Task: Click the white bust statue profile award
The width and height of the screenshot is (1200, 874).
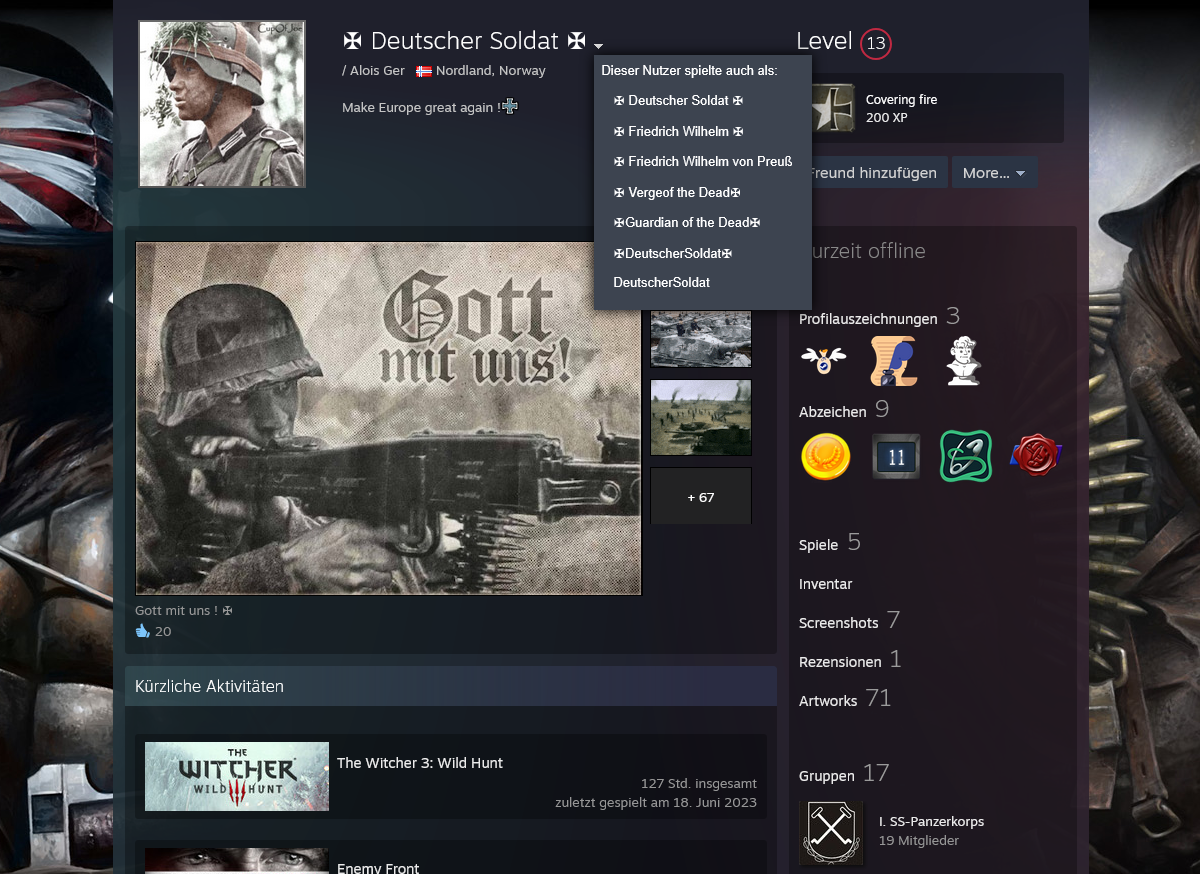Action: tap(963, 361)
